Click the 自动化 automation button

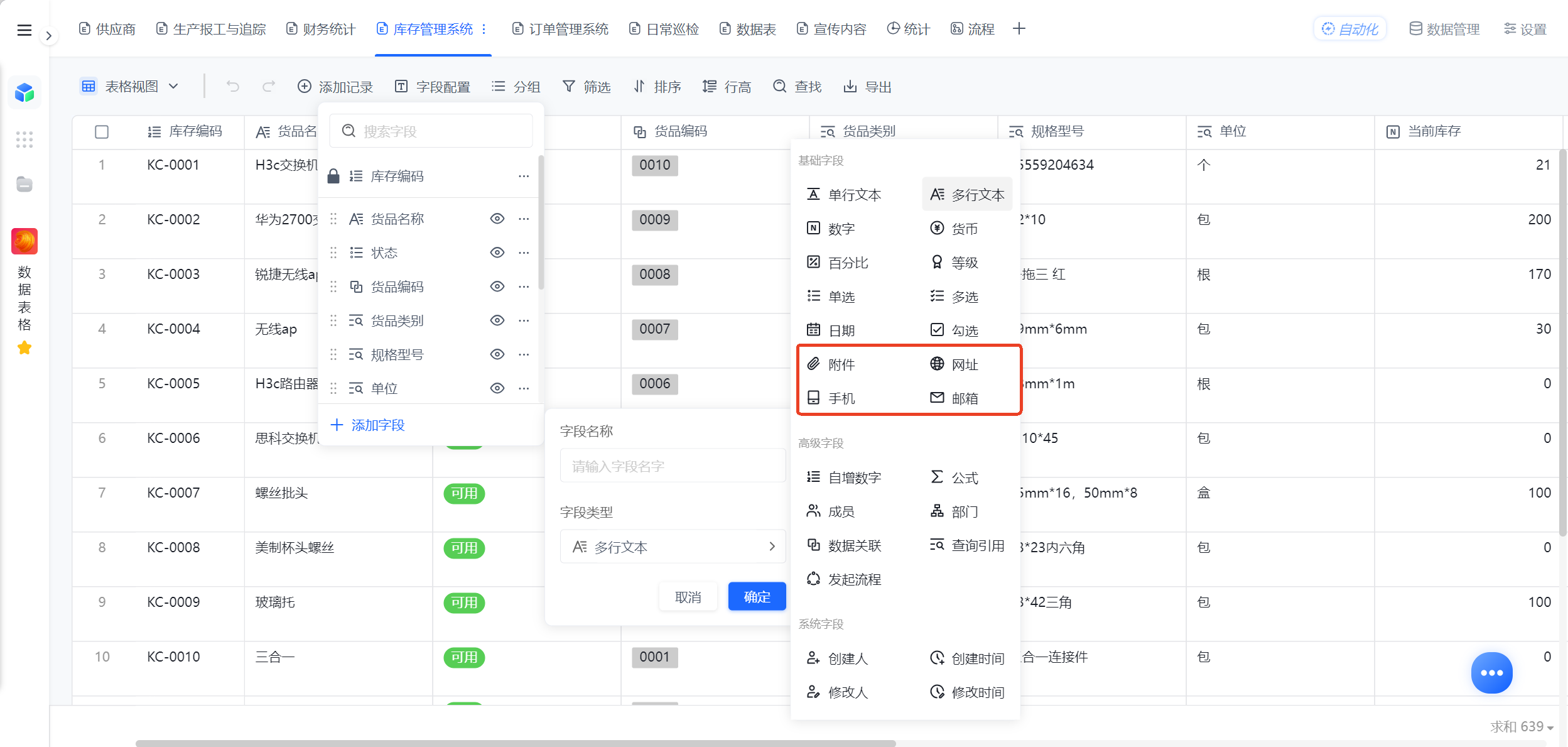click(1350, 29)
